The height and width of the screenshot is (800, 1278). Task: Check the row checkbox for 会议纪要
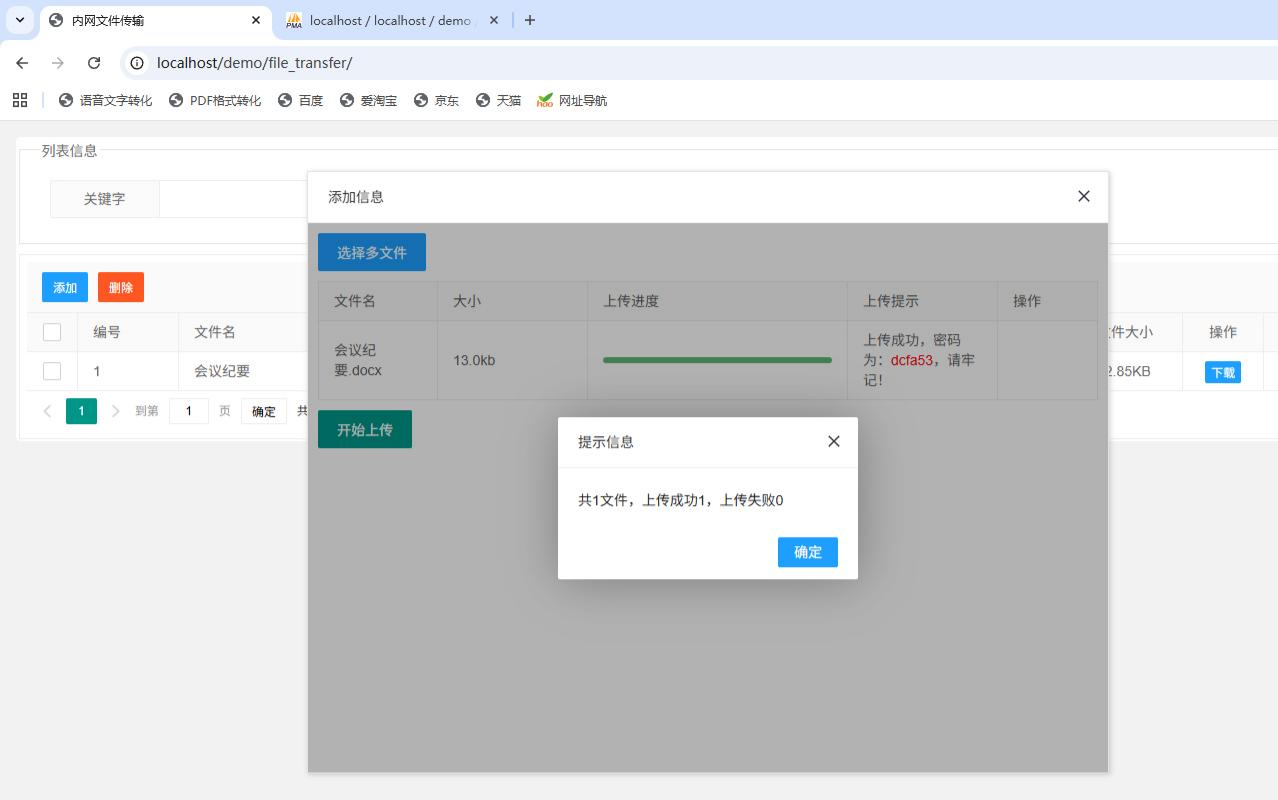(52, 370)
